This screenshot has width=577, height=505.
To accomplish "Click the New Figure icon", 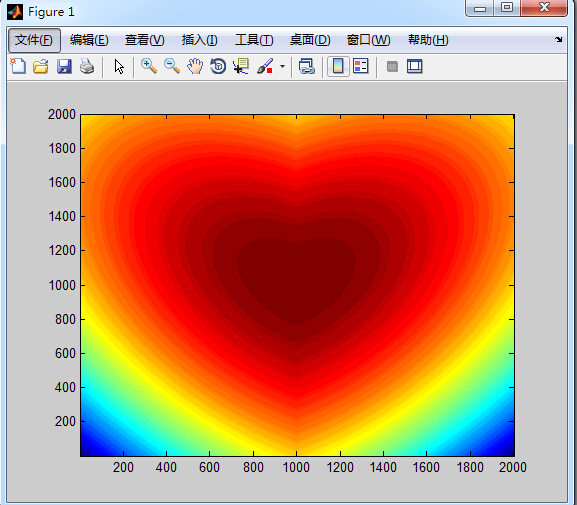I will click(x=18, y=67).
